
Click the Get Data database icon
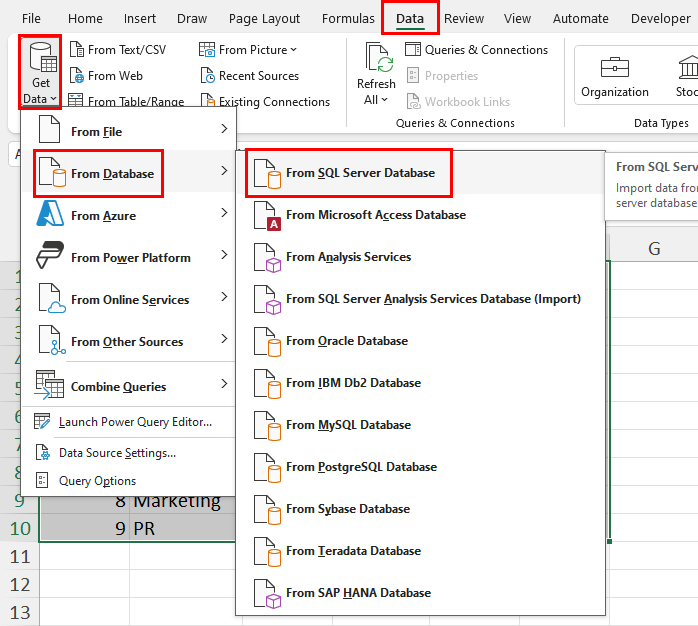point(43,57)
